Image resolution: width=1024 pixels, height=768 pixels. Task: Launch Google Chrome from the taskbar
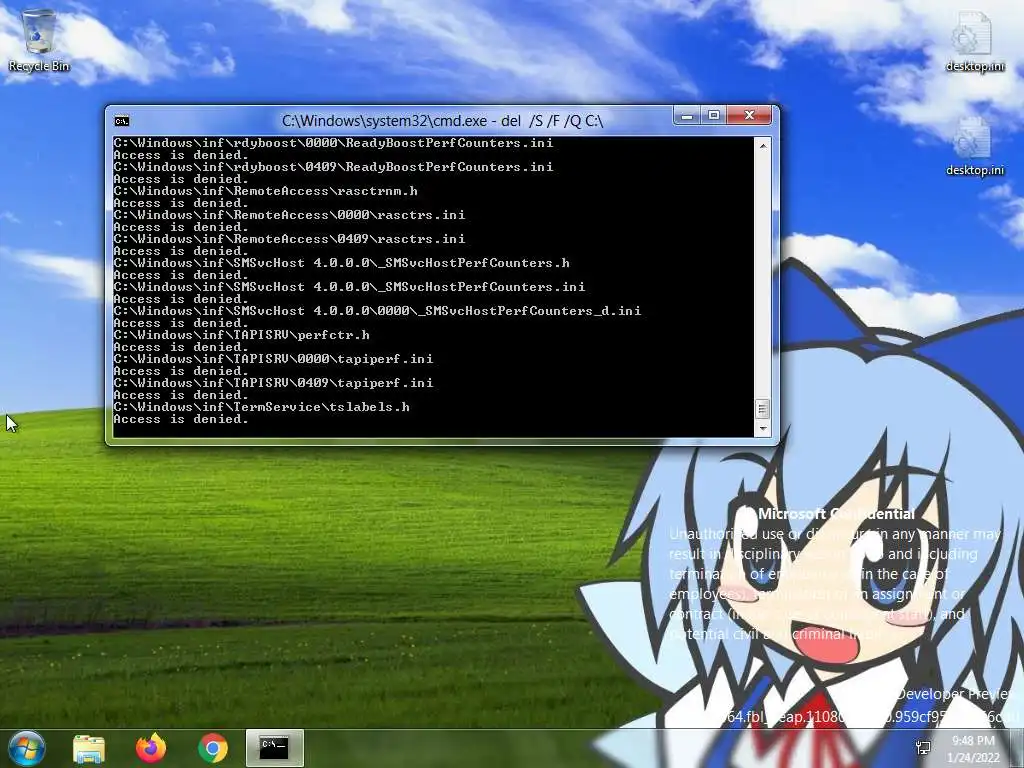tap(213, 748)
